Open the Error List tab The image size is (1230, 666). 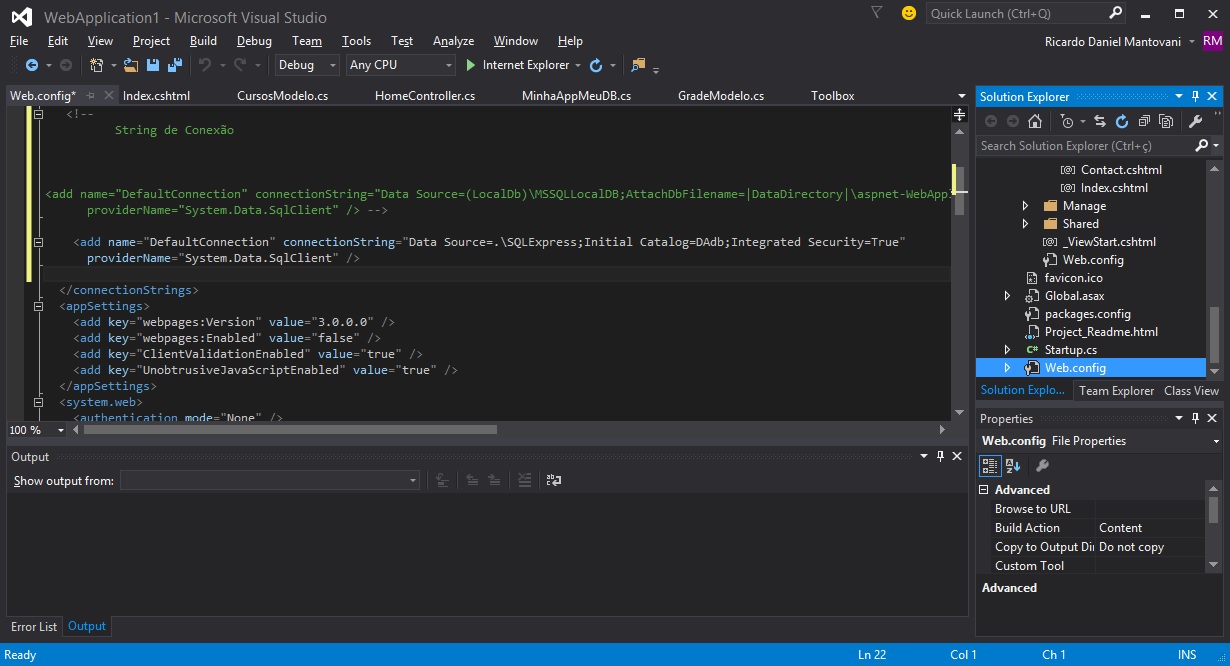coord(34,627)
